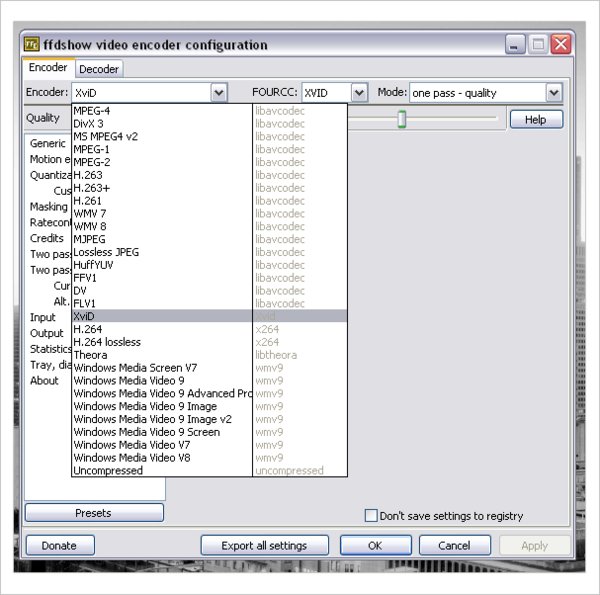Open the Statistics page
The width and height of the screenshot is (600, 595).
[51, 349]
